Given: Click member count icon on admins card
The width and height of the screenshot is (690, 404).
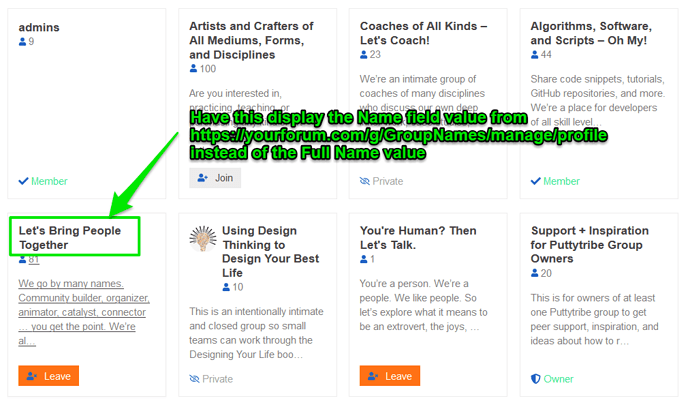Looking at the screenshot, I should (22, 42).
